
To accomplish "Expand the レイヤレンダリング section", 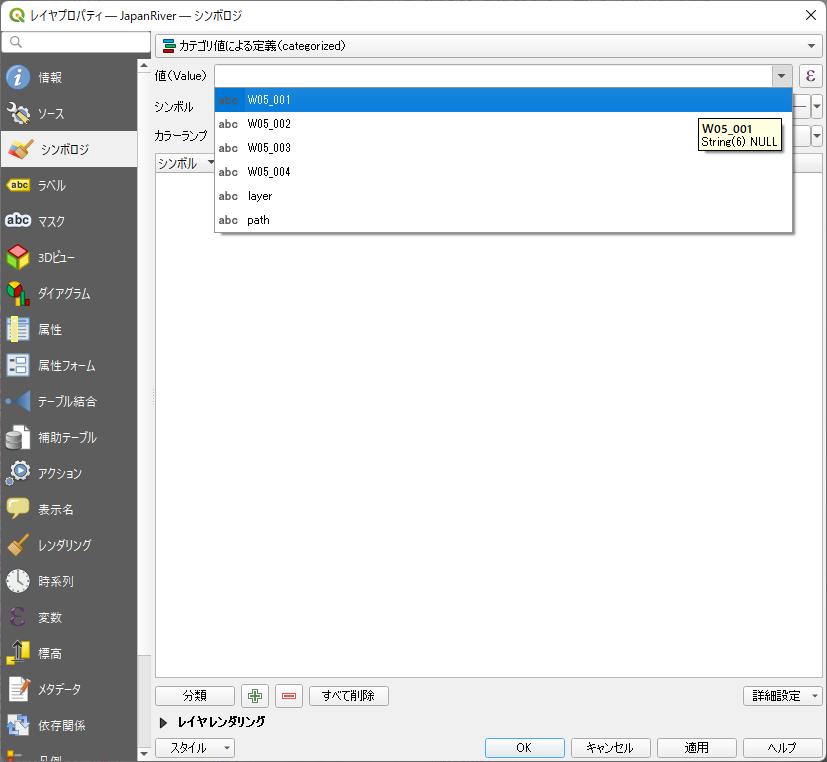I will (x=165, y=722).
